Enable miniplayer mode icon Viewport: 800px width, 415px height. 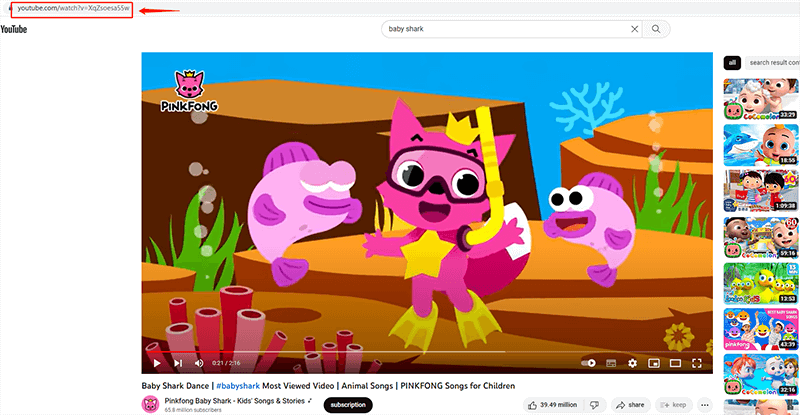click(654, 363)
